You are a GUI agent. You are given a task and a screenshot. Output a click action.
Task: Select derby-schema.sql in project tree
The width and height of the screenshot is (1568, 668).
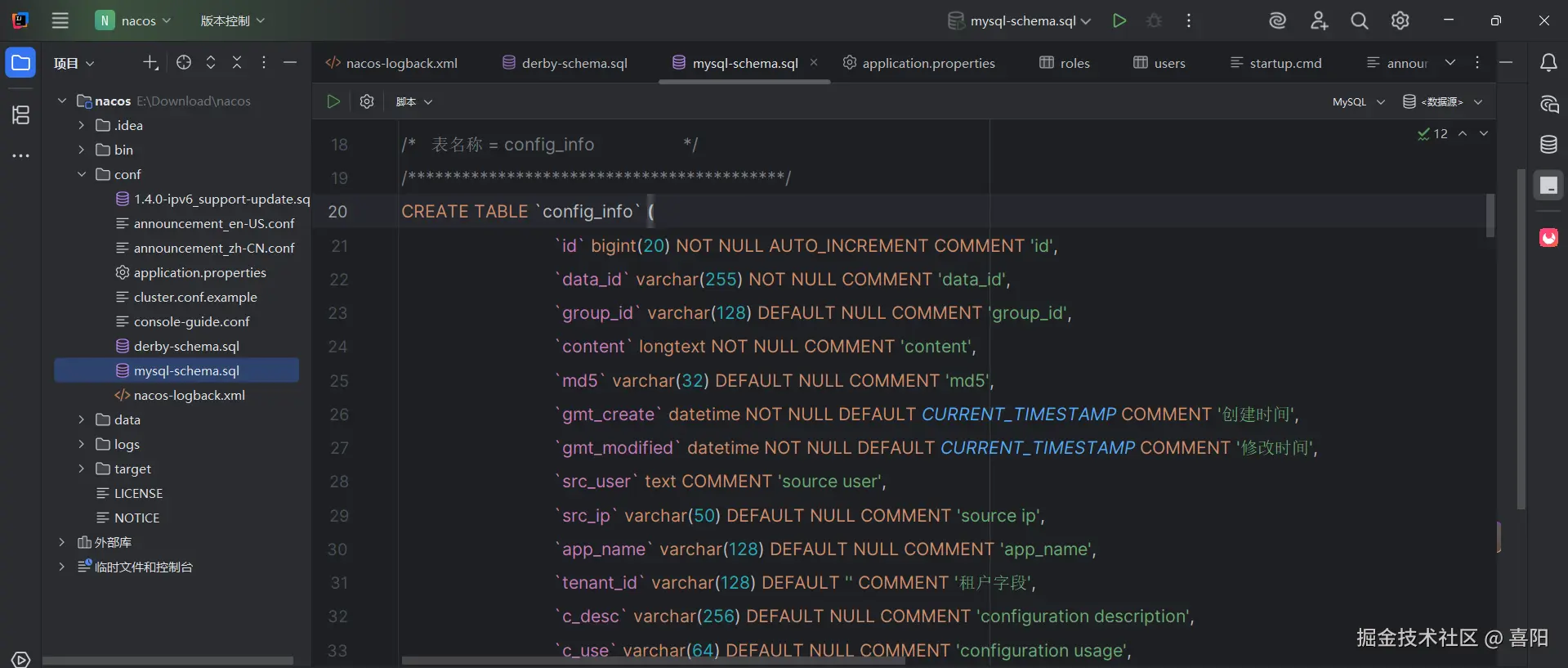tap(177, 346)
